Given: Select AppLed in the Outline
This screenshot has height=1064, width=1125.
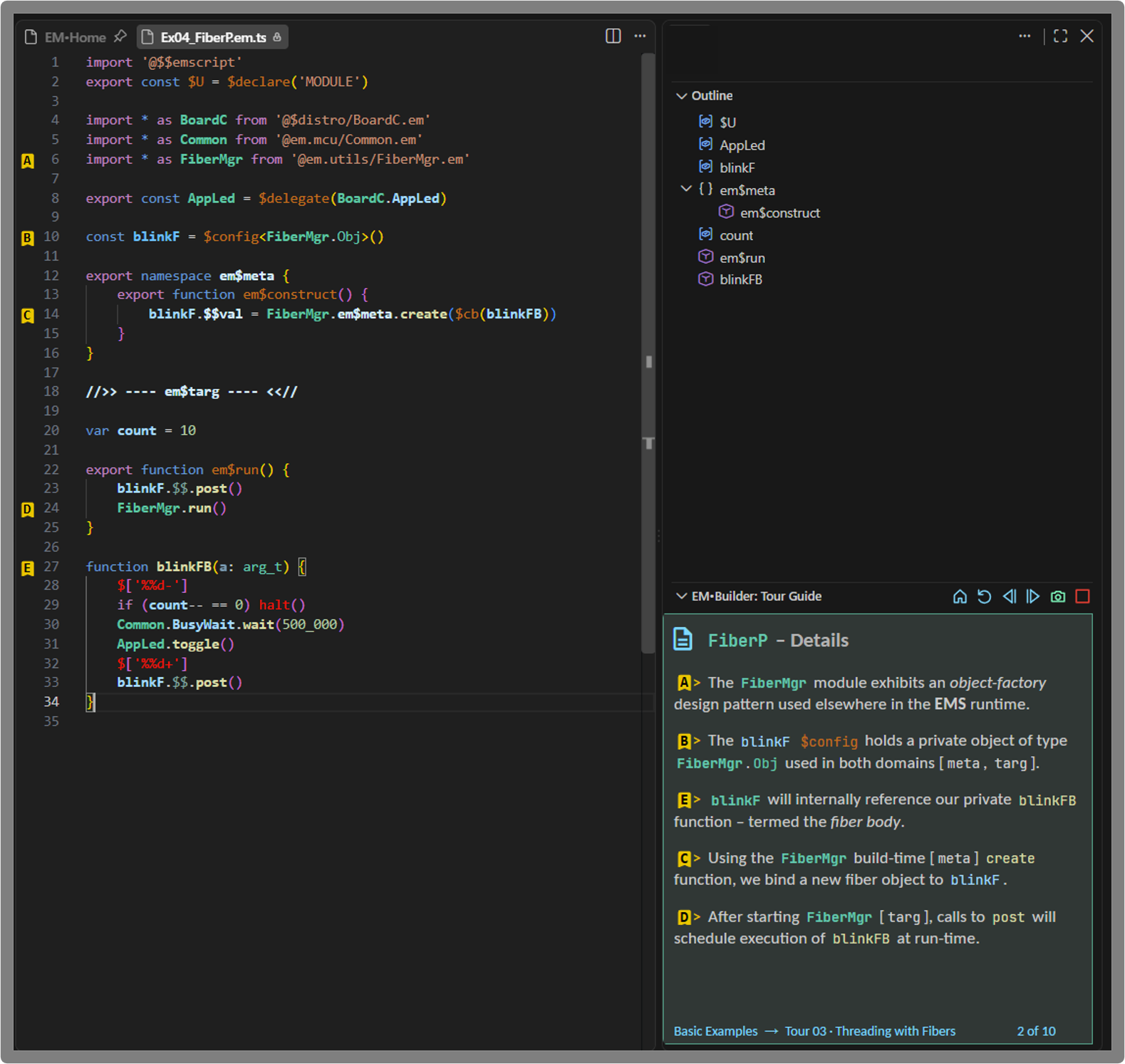Looking at the screenshot, I should [742, 145].
